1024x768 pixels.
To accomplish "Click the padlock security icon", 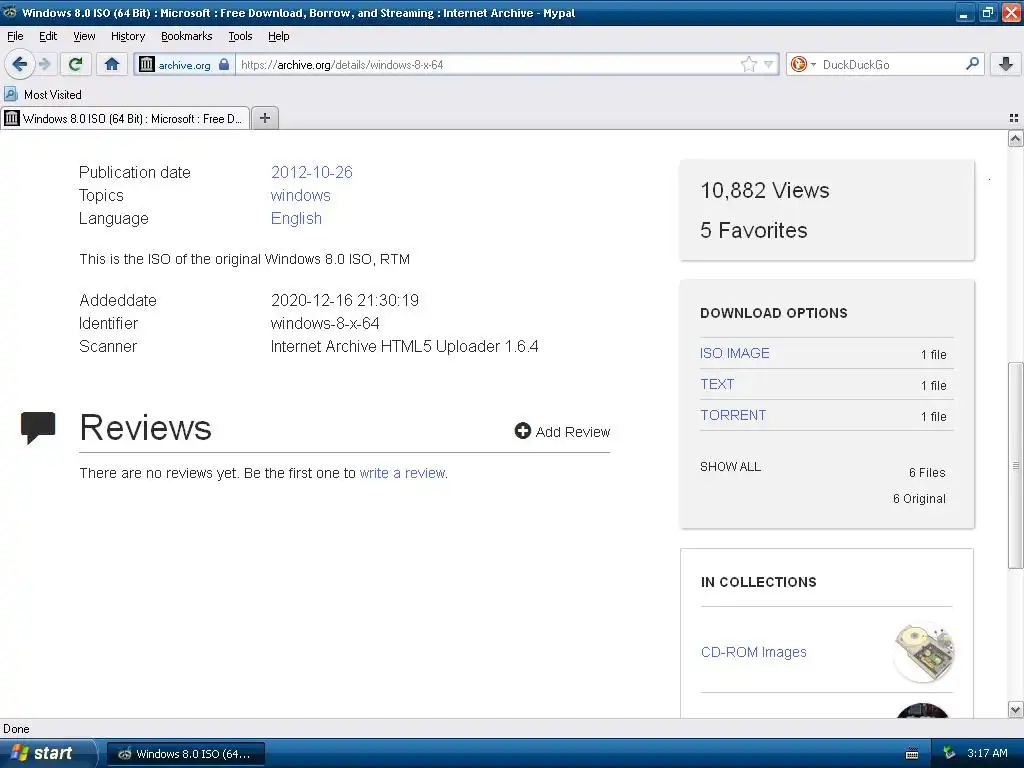I will pyautogui.click(x=224, y=64).
